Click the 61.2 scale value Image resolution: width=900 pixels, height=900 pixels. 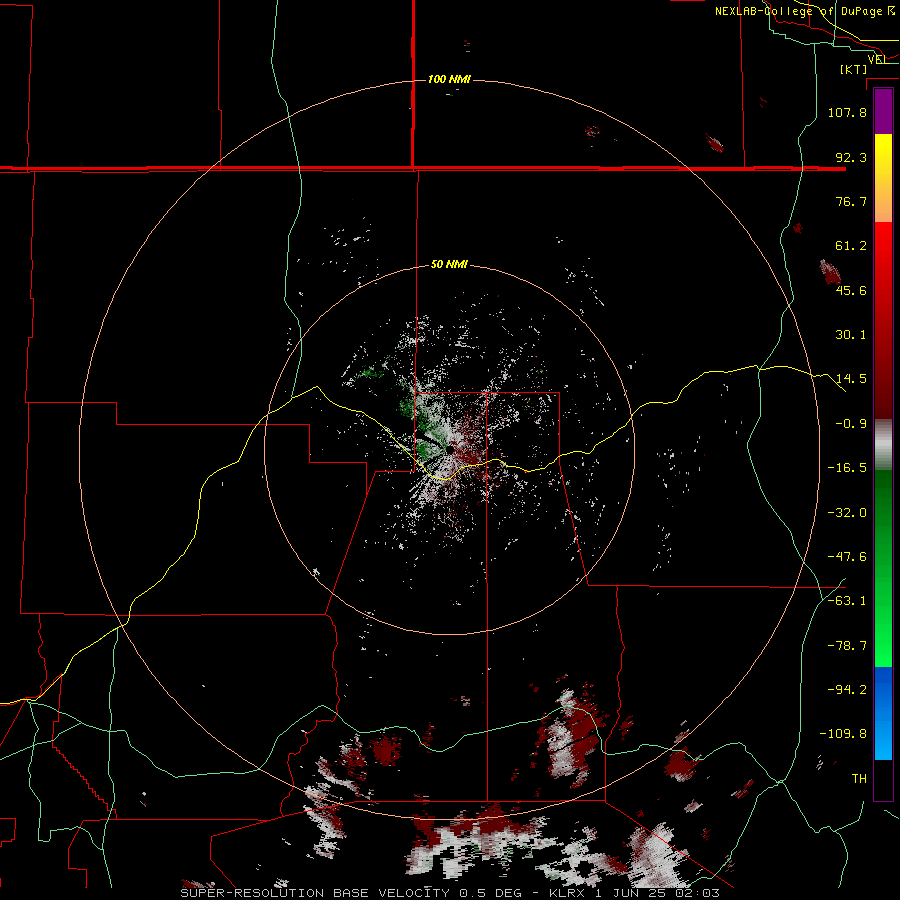click(x=851, y=246)
